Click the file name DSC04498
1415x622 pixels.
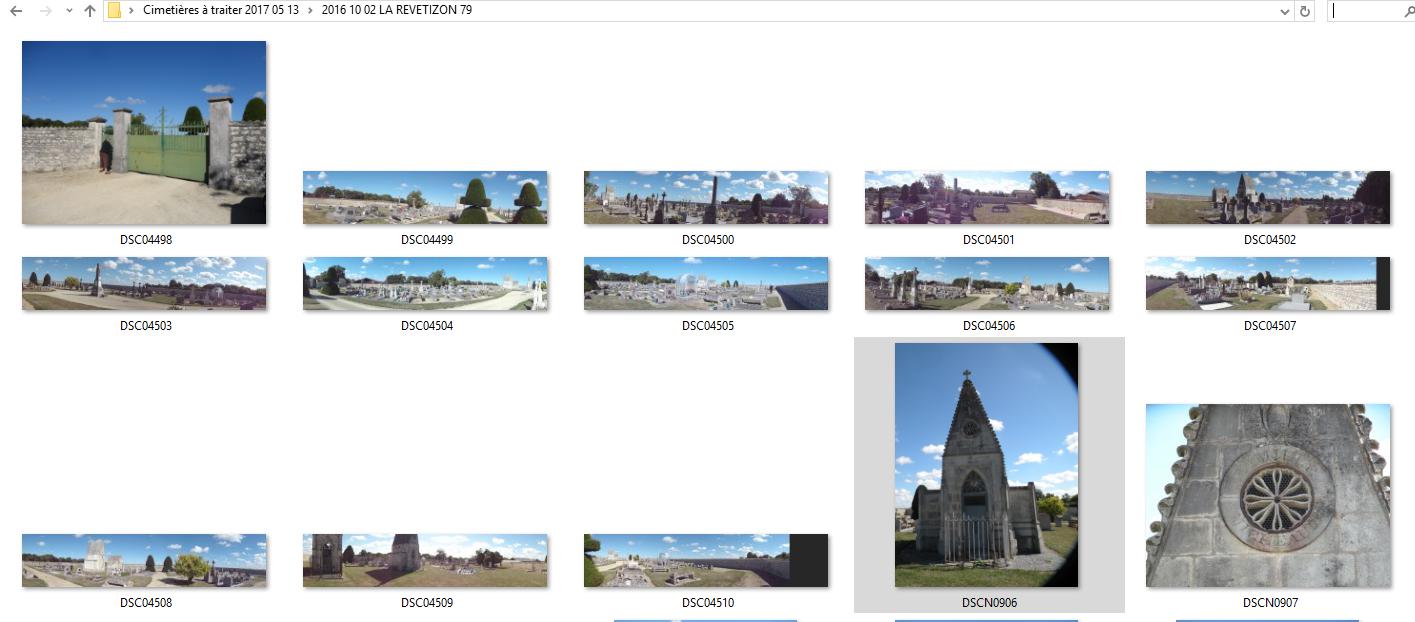[x=146, y=240]
